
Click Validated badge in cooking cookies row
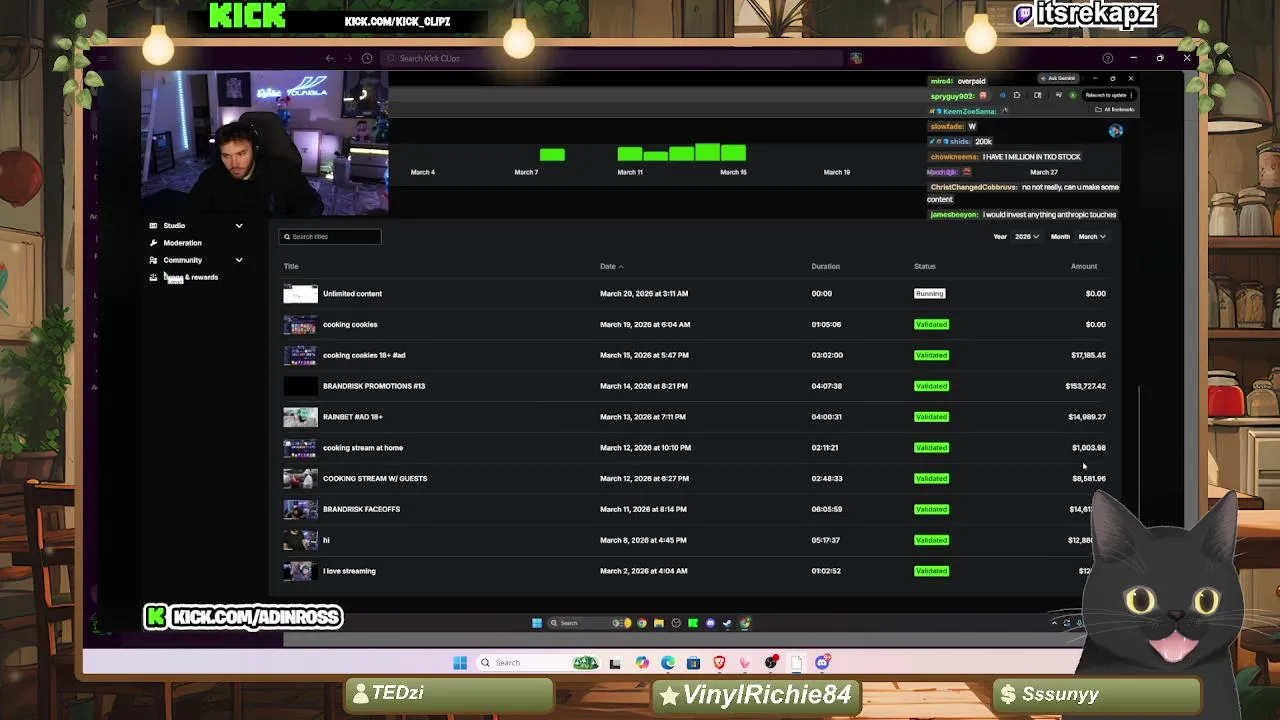[x=931, y=325]
